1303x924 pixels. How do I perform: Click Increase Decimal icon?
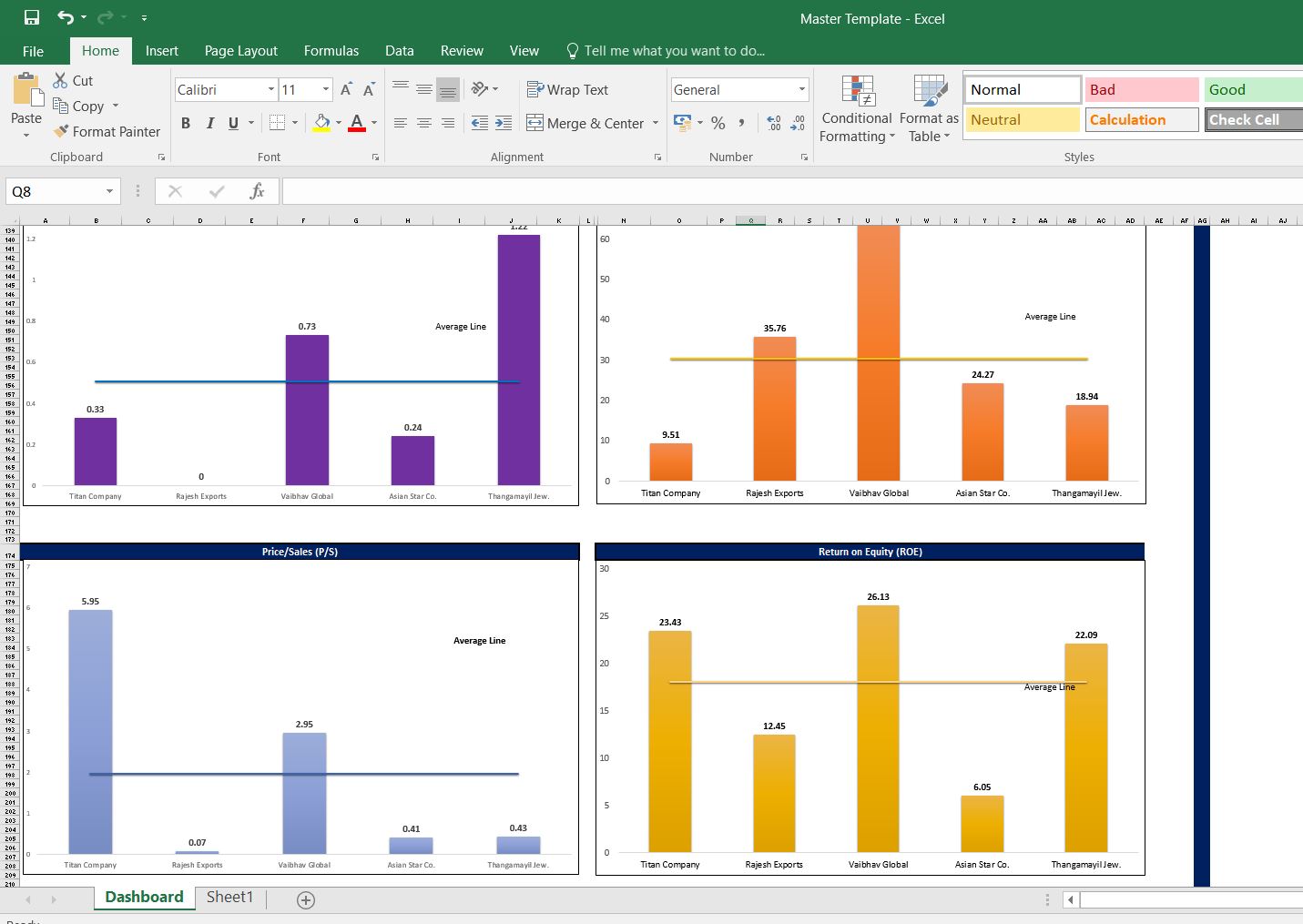tap(774, 123)
